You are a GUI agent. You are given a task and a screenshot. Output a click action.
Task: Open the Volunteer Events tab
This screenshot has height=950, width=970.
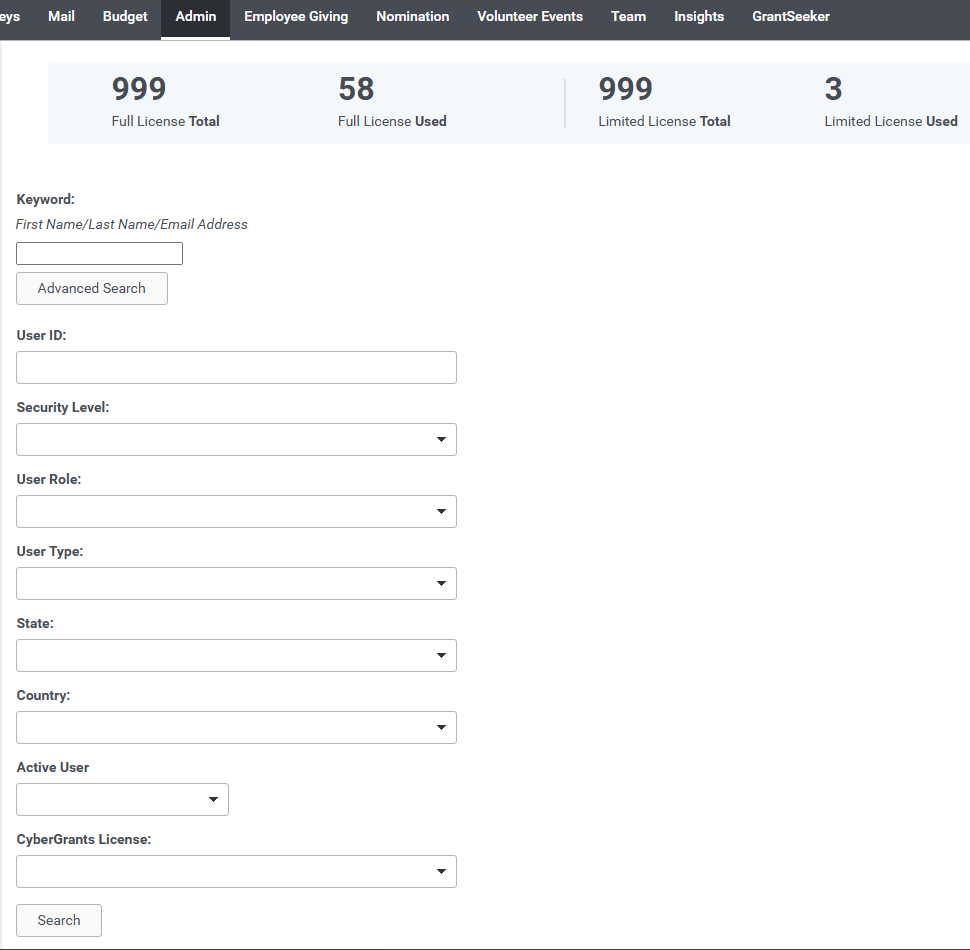(530, 17)
